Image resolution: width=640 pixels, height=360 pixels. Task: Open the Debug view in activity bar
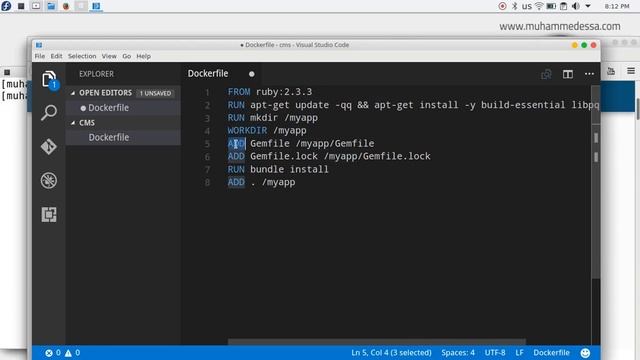click(x=49, y=180)
